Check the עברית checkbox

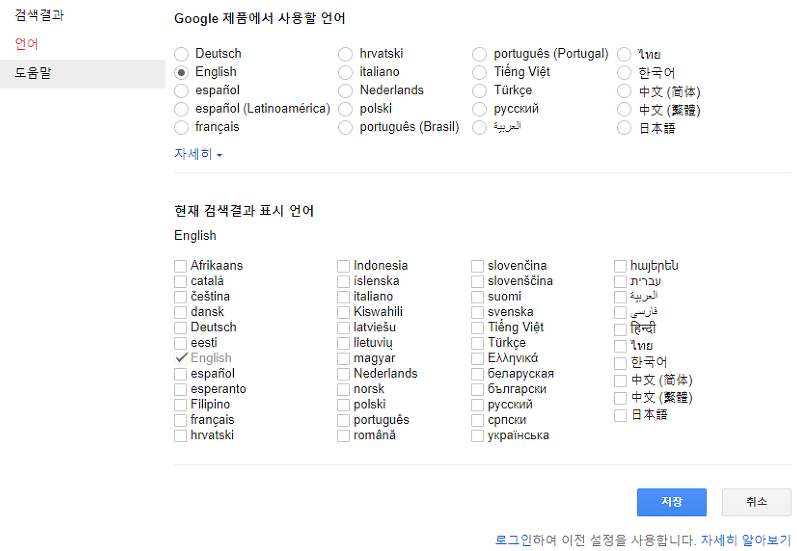click(620, 281)
